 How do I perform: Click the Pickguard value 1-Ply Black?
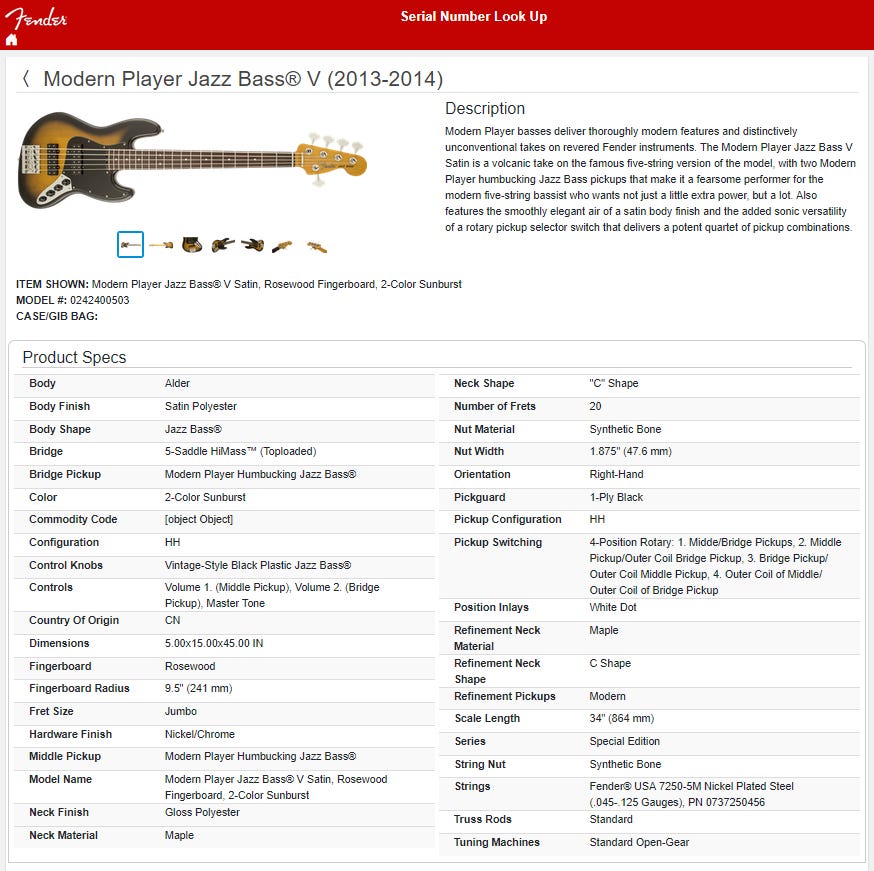tap(616, 497)
